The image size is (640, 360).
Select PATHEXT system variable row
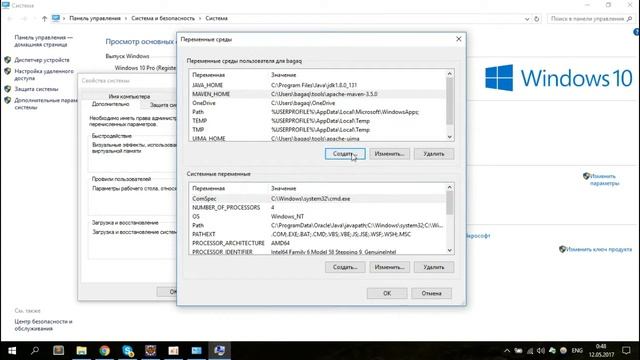[x=317, y=234]
